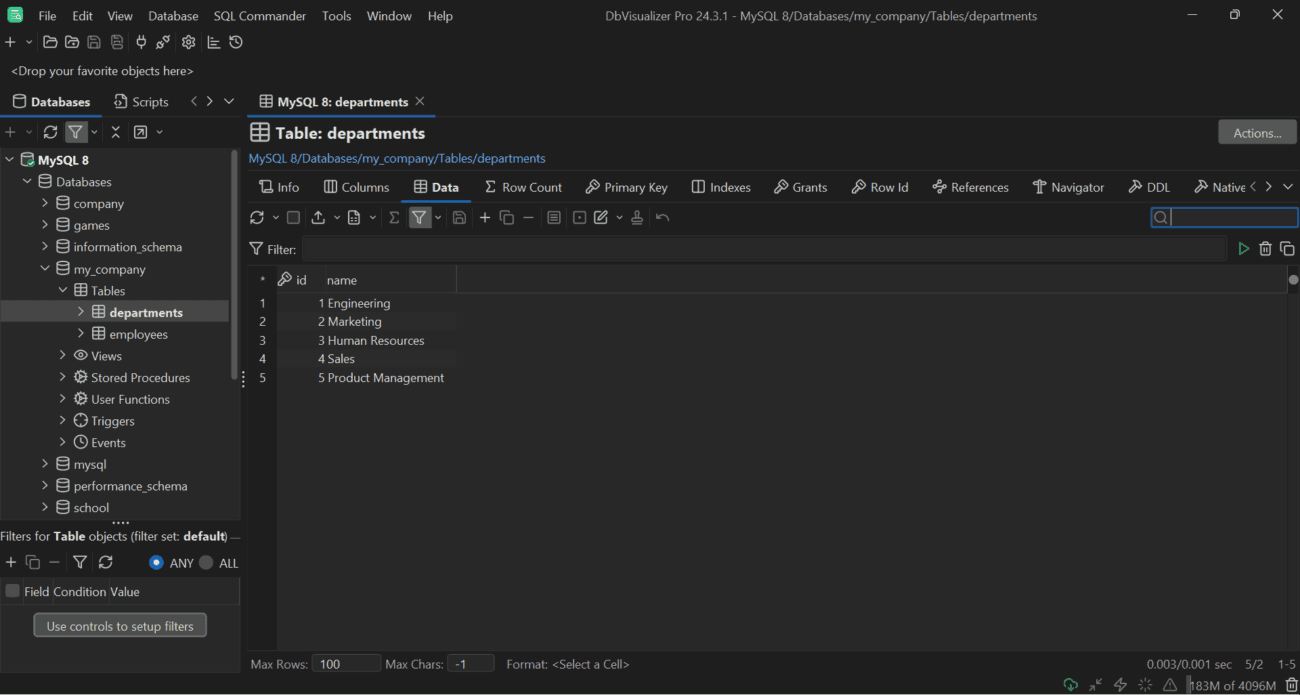Click the Use controls to setup filters button
The image size is (1300, 695).
pos(120,624)
